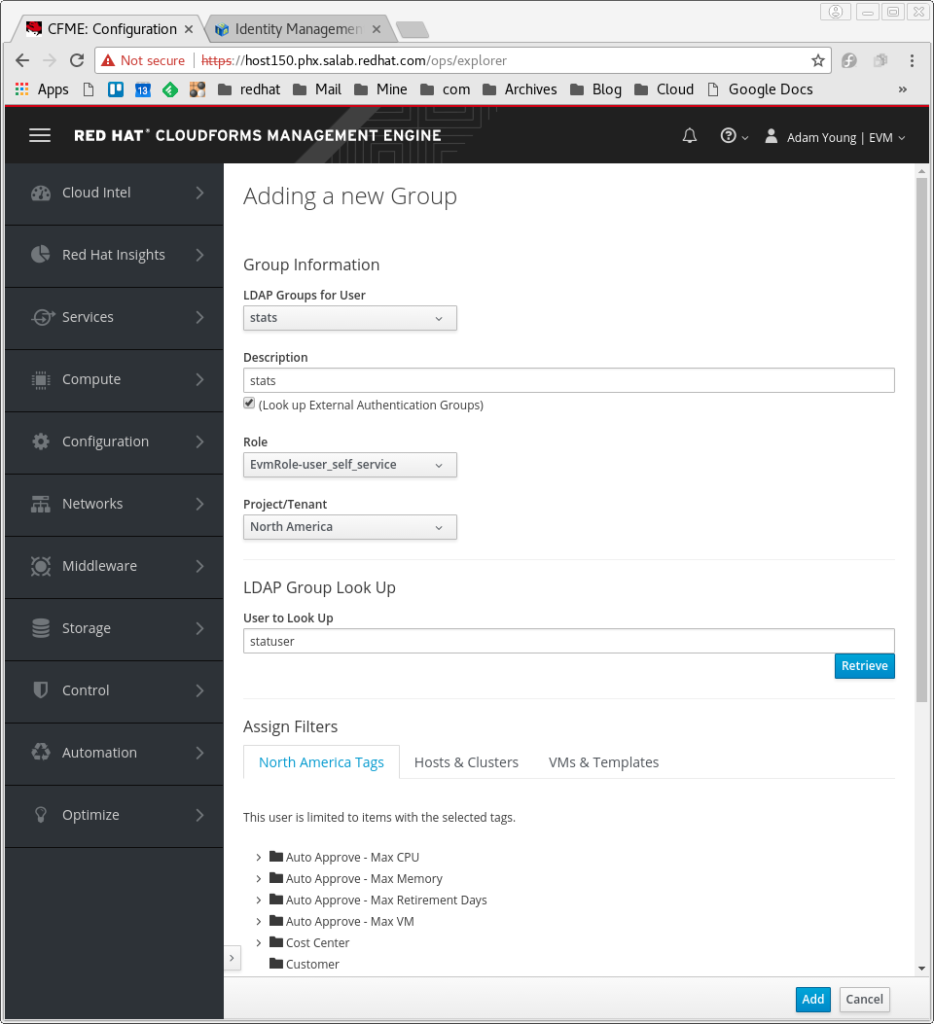This screenshot has width=934, height=1024.
Task: Open the Project/Tenant dropdown
Action: point(349,527)
